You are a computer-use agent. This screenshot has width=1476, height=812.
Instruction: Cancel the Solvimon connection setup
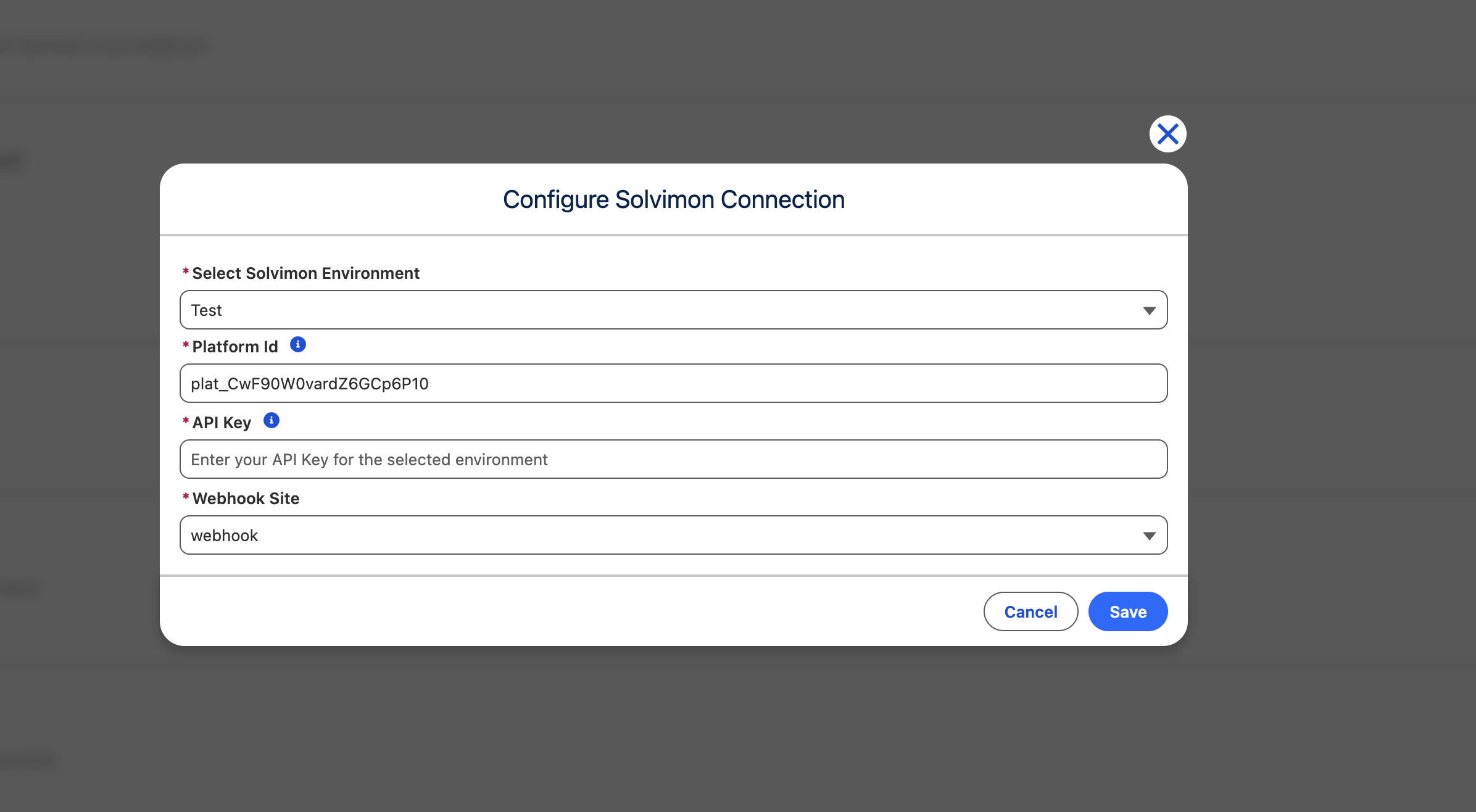(1030, 611)
